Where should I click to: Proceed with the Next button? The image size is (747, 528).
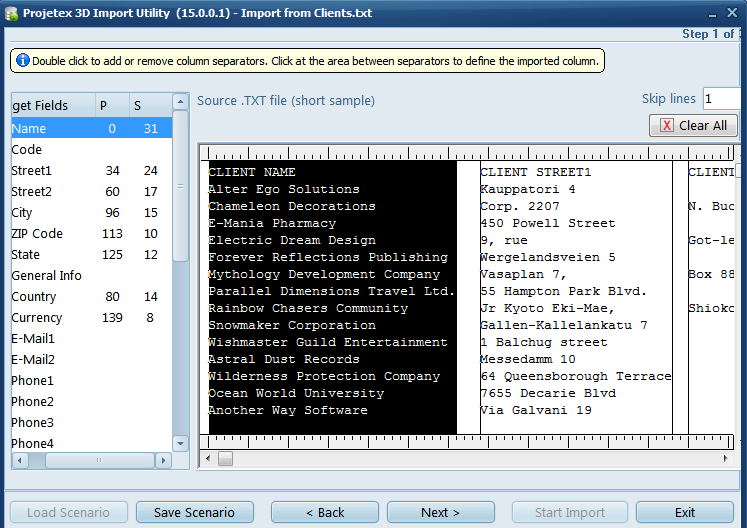click(441, 512)
